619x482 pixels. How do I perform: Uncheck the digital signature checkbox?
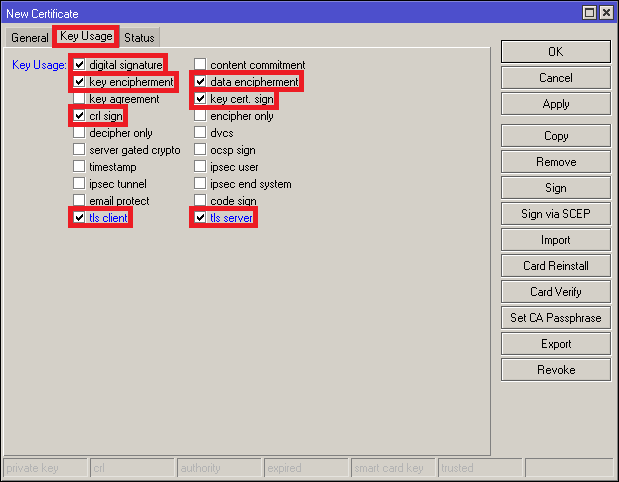tap(80, 65)
